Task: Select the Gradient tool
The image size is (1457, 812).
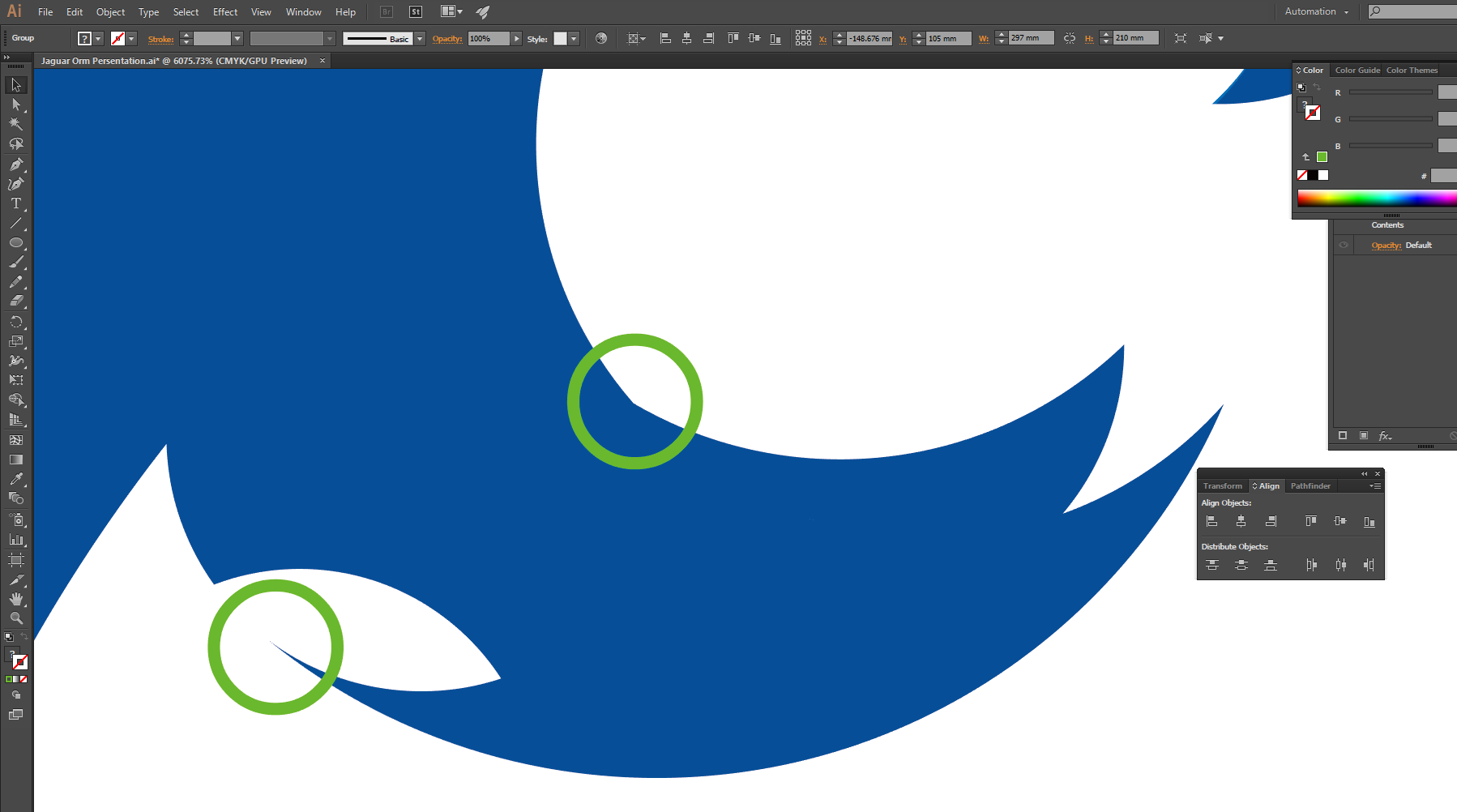Action: coord(16,459)
